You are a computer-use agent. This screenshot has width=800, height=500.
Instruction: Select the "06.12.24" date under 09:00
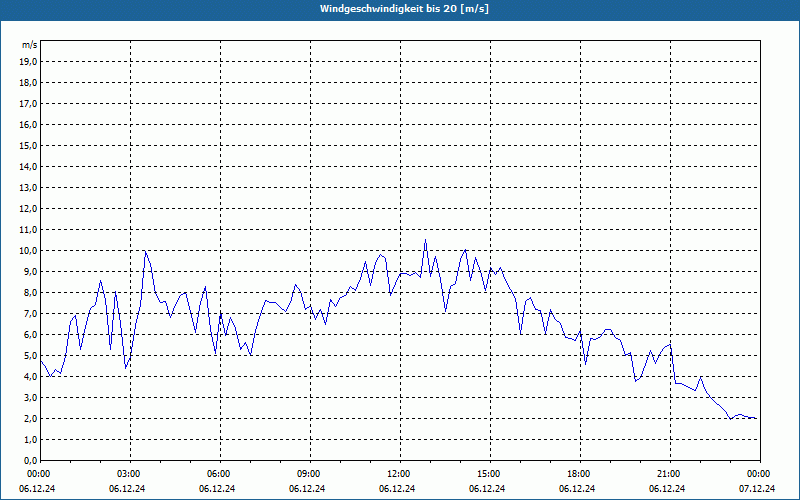307,488
